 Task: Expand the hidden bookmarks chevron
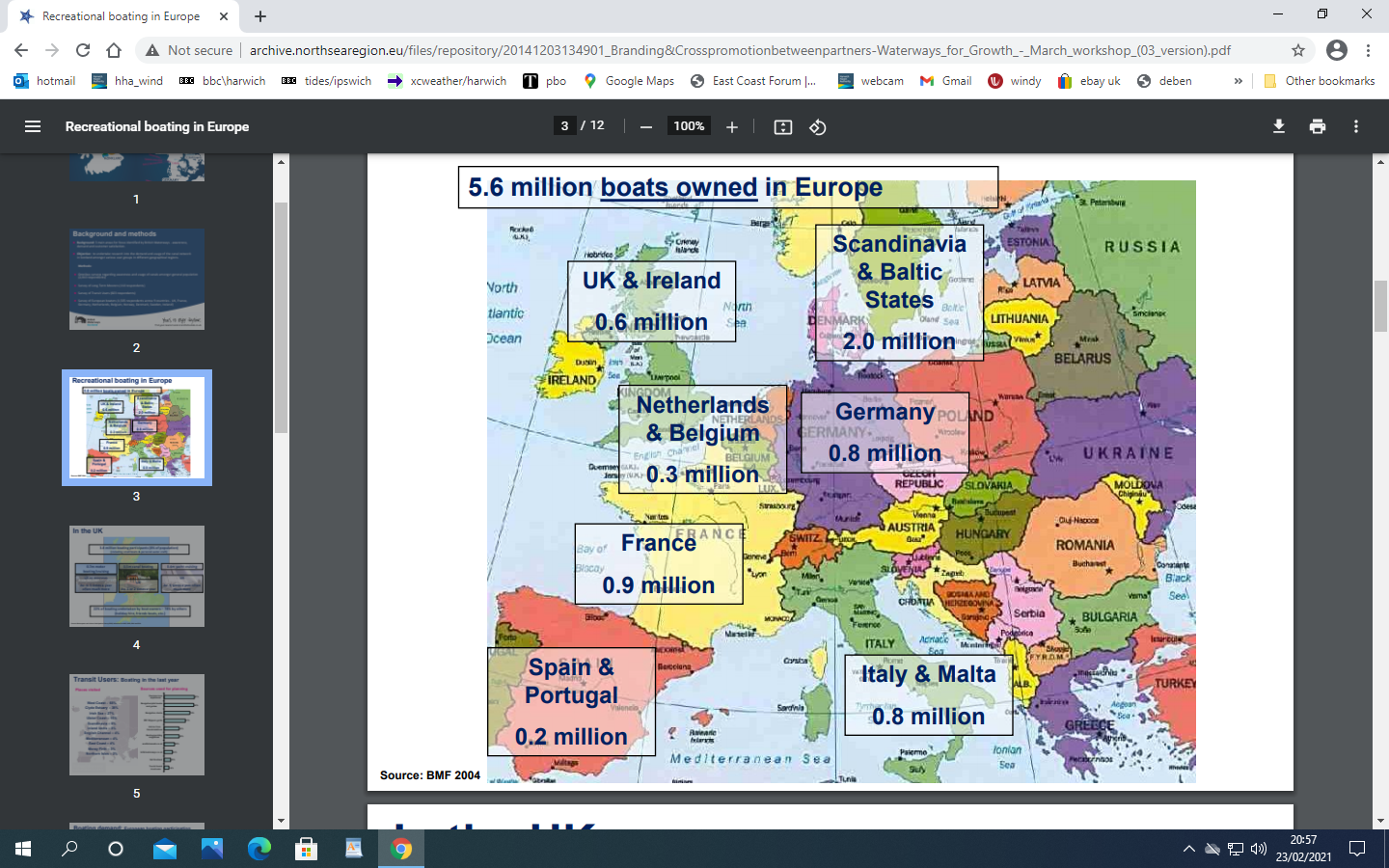pyautogui.click(x=1238, y=81)
